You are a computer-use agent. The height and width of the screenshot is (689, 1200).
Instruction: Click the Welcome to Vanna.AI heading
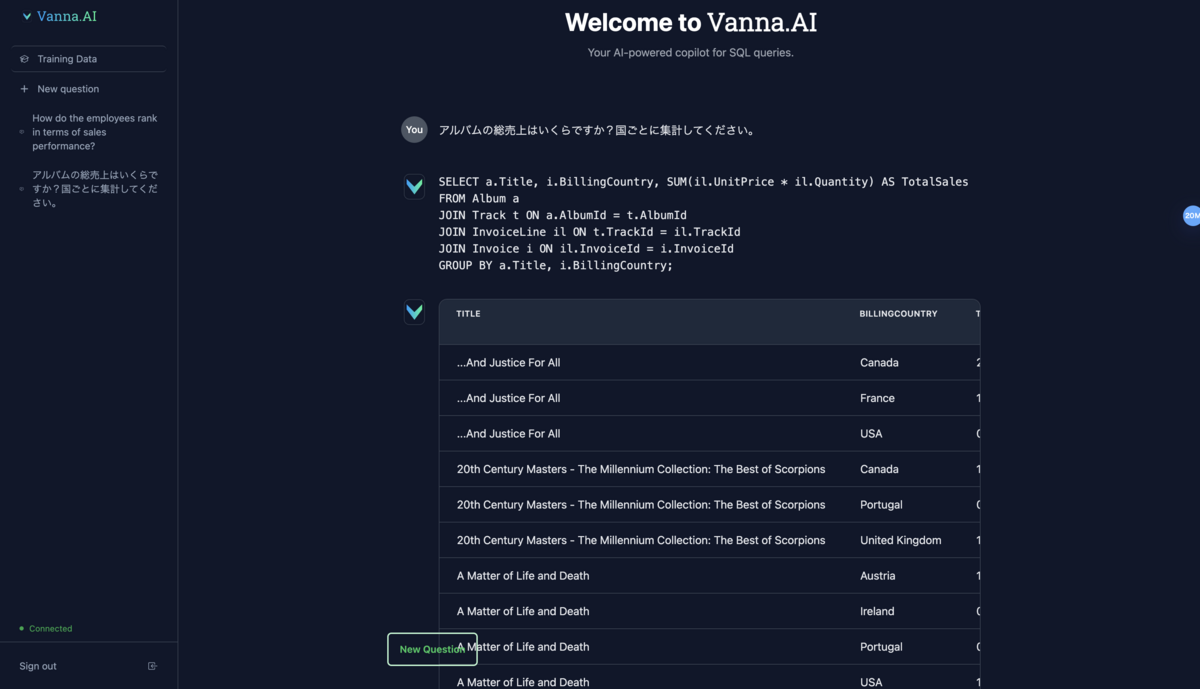point(690,22)
